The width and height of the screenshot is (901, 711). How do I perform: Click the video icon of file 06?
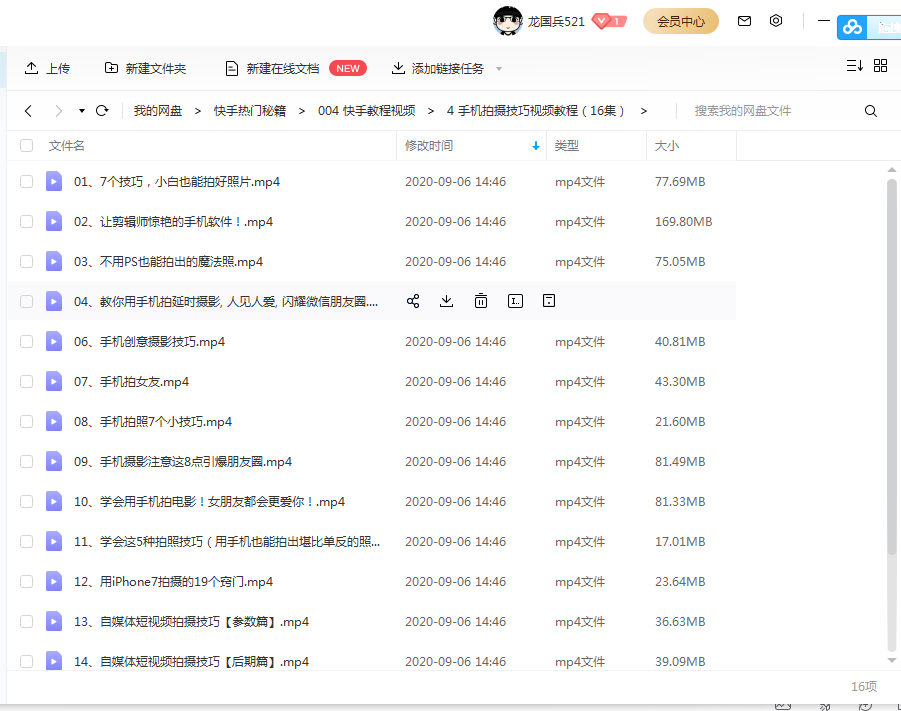[54, 341]
